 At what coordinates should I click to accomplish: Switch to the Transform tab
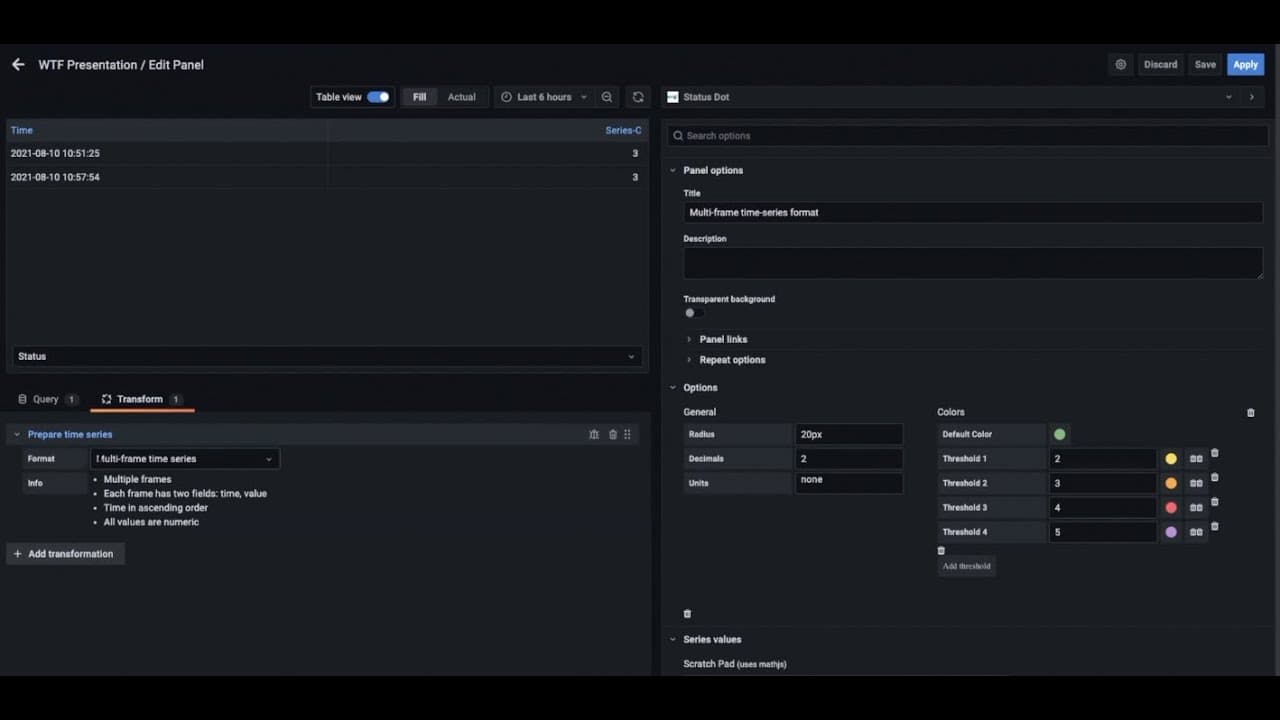click(141, 400)
